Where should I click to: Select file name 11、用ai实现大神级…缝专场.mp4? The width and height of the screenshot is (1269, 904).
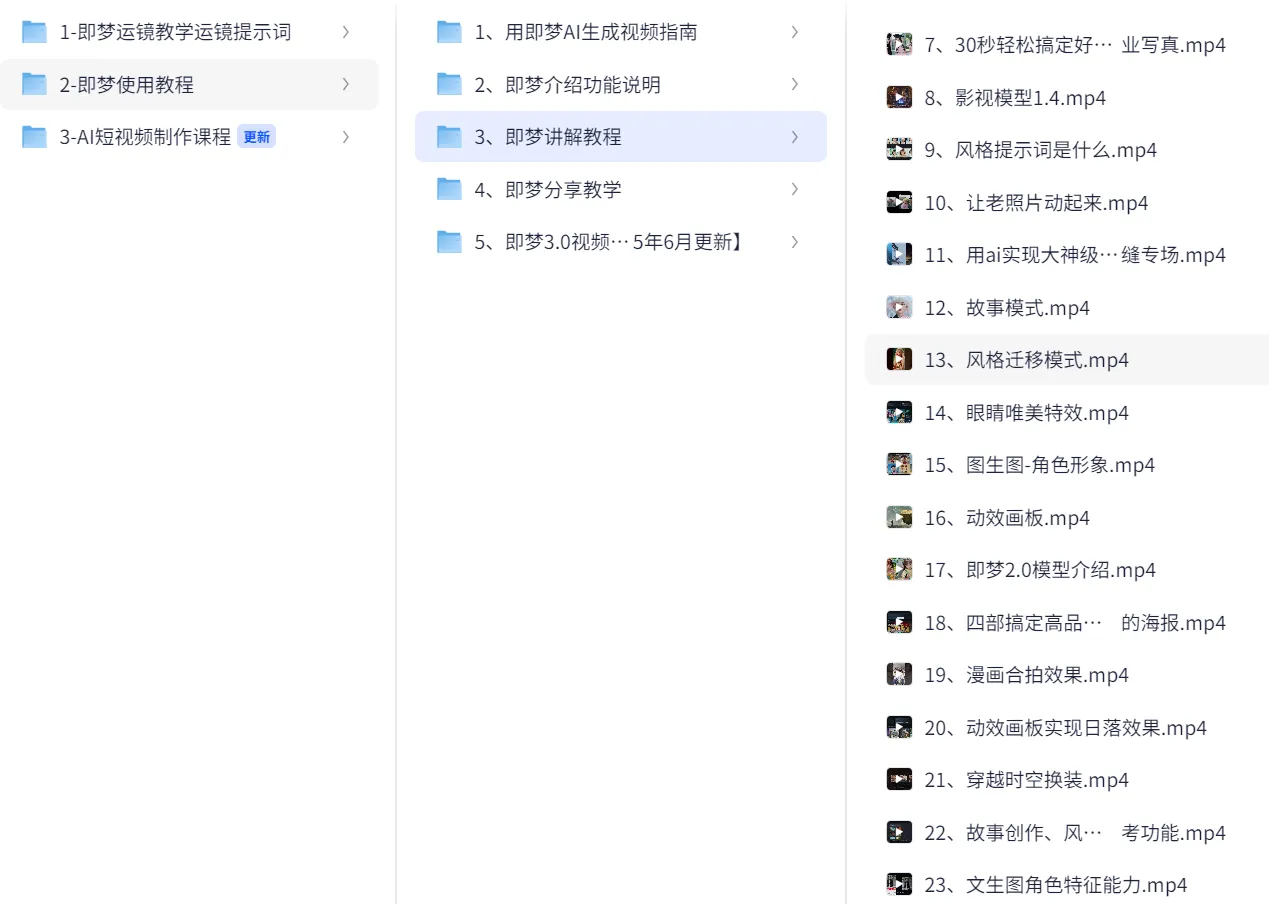pos(1075,255)
